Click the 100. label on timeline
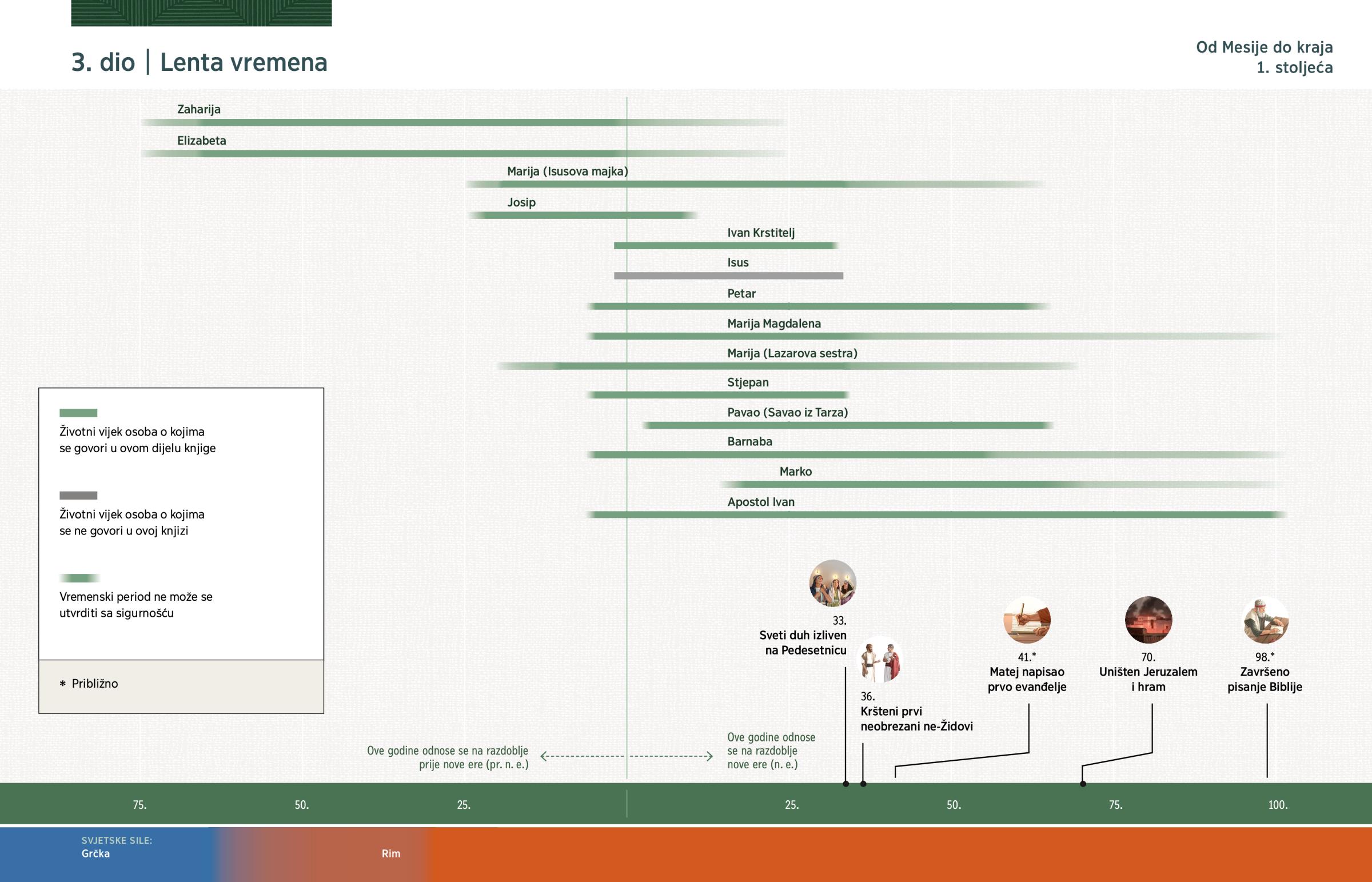Image resolution: width=1372 pixels, height=882 pixels. coord(1278,805)
